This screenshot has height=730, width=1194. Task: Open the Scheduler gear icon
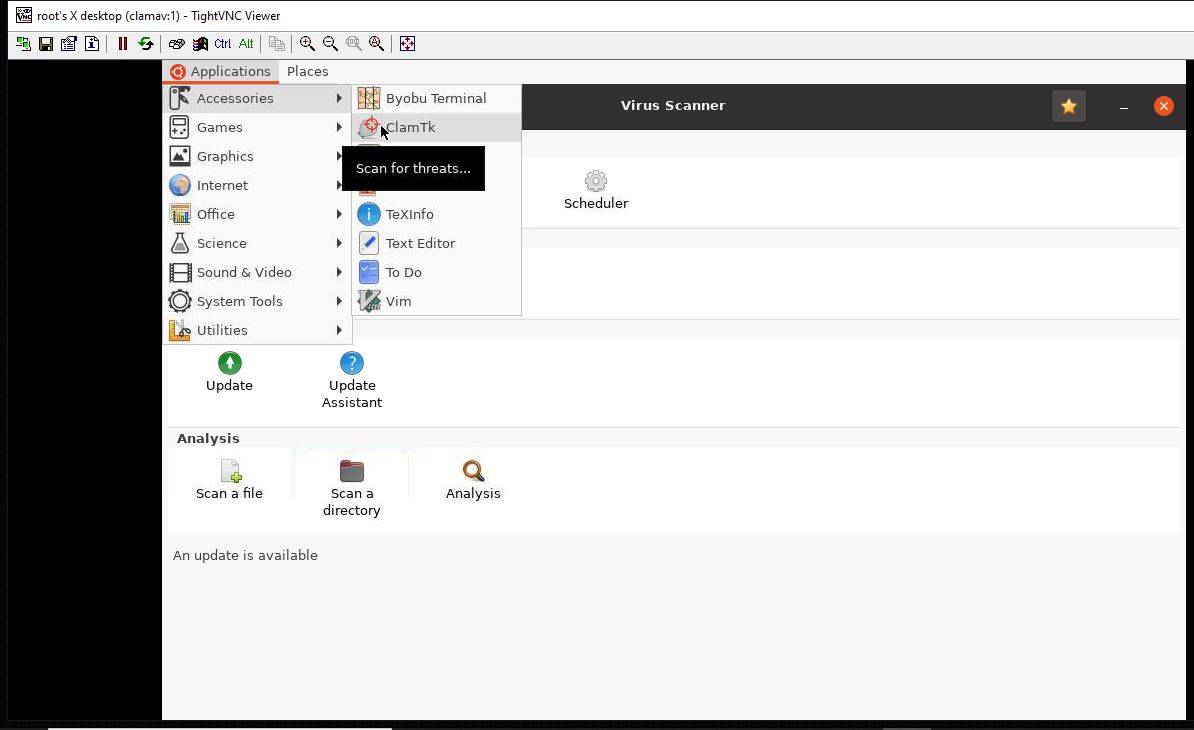(596, 181)
